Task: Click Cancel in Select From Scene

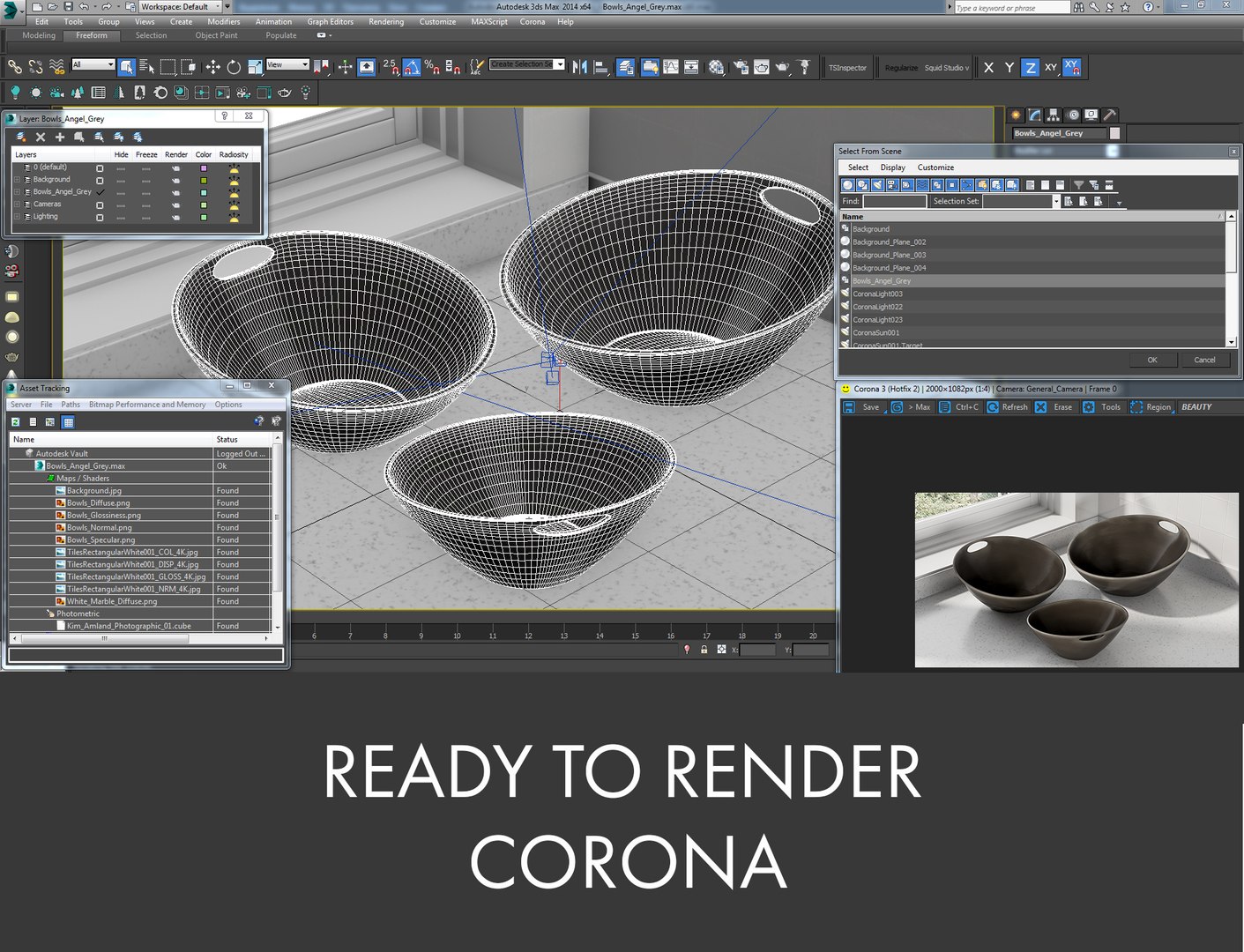Action: click(1204, 360)
